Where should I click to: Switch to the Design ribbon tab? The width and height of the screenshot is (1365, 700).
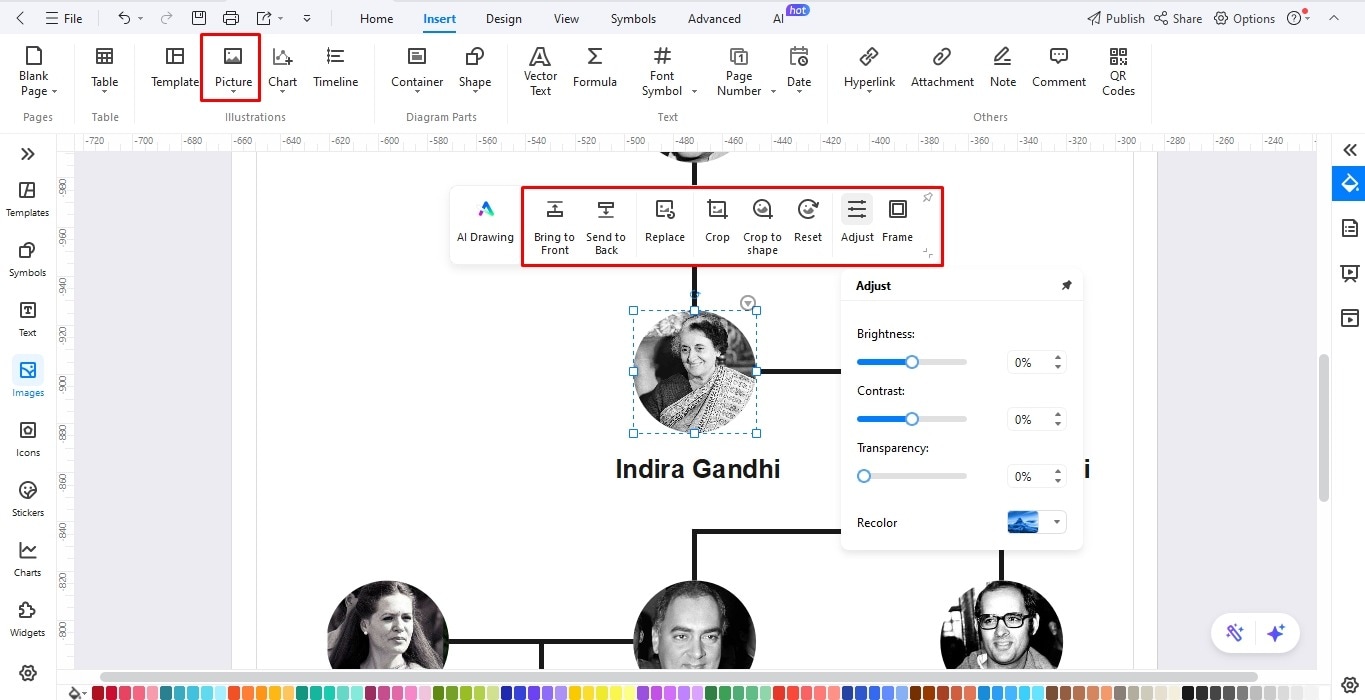(503, 17)
